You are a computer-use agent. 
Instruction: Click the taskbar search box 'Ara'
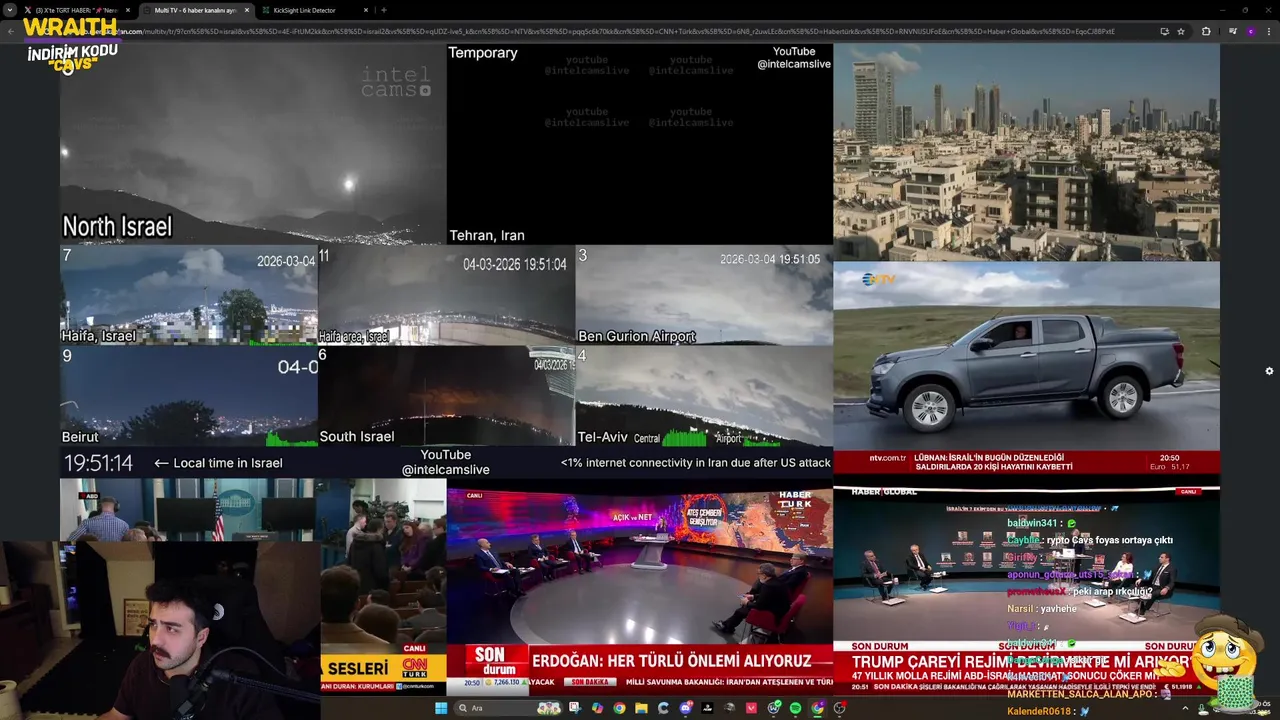[506, 708]
